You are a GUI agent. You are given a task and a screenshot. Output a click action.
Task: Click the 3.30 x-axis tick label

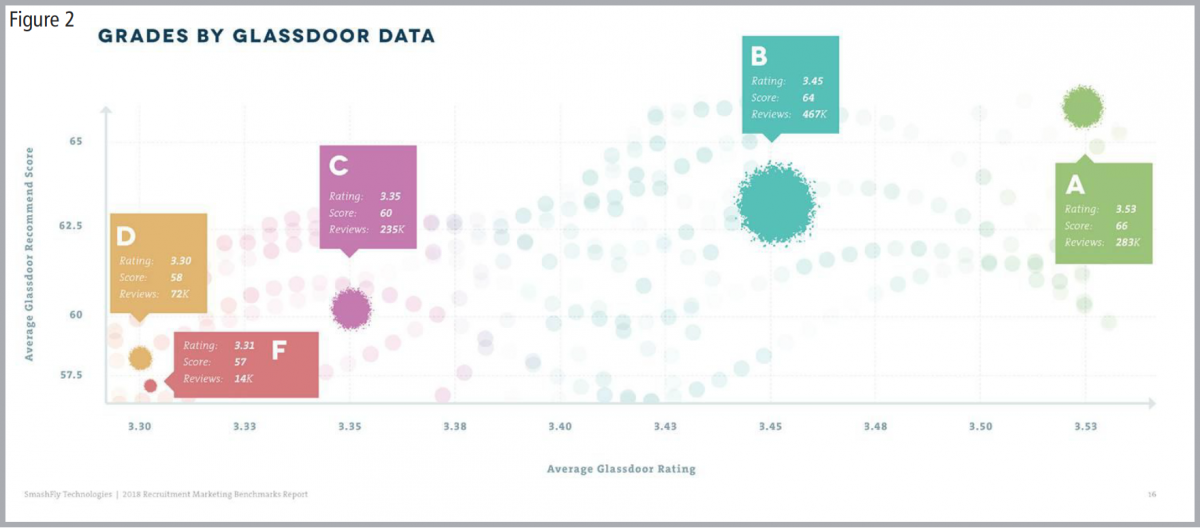(140, 427)
